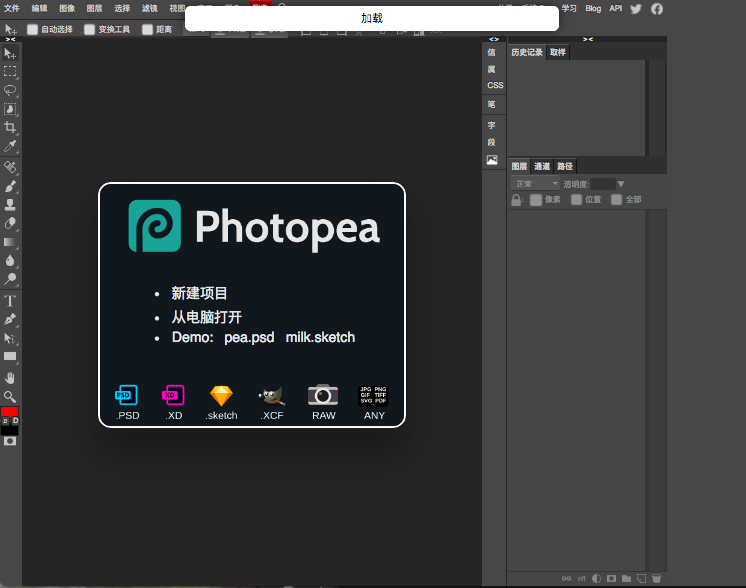Switch to the 通道 tab
Image resolution: width=746 pixels, height=588 pixels.
tap(542, 166)
